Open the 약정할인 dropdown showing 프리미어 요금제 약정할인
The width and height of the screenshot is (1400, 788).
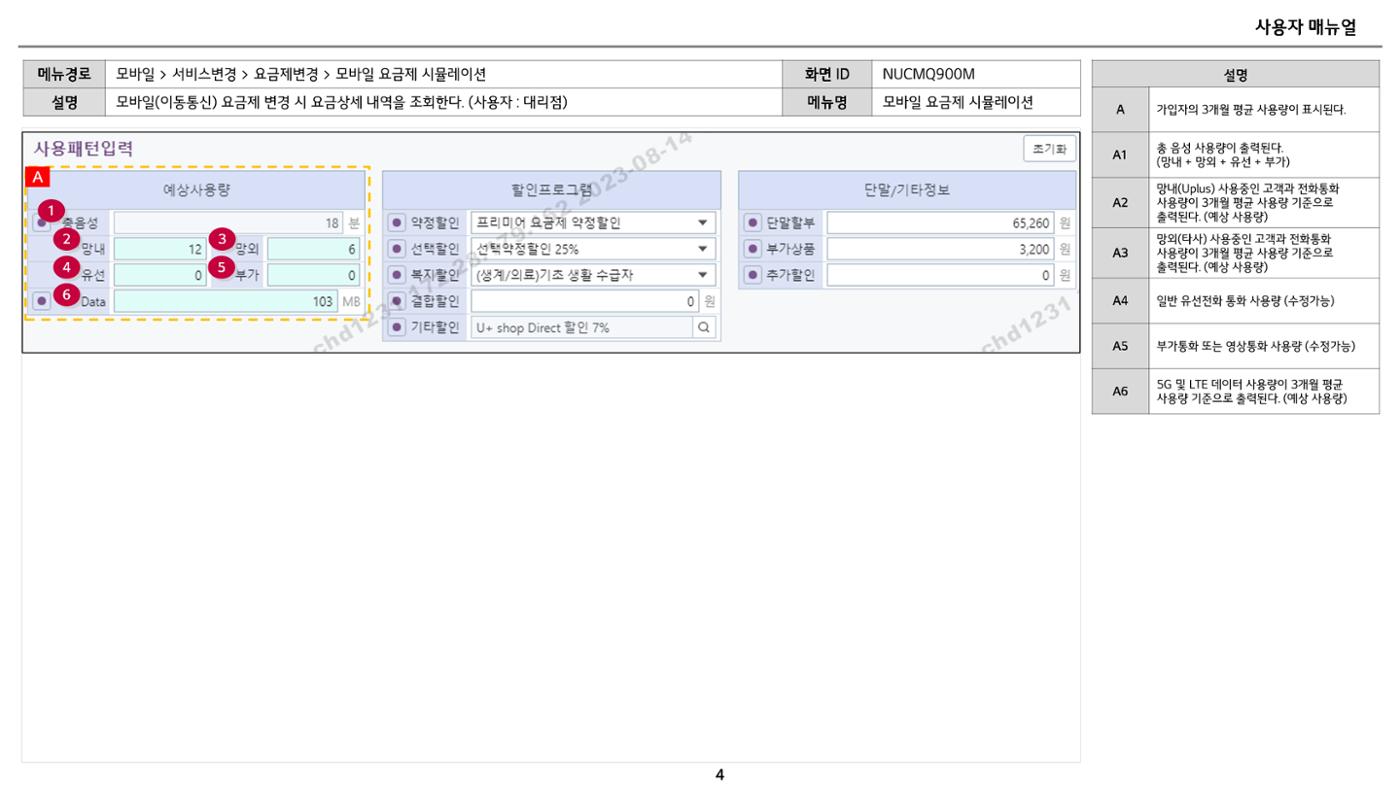(x=593, y=223)
